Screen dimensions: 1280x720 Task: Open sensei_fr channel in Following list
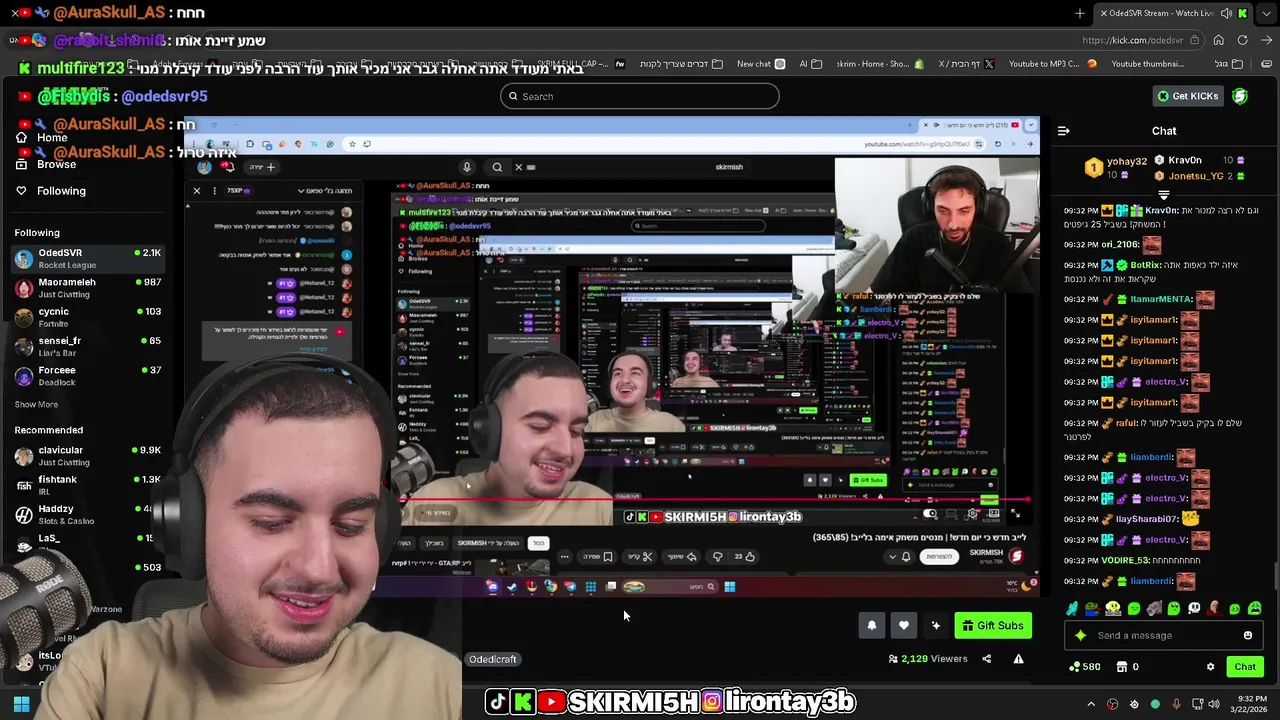[88, 346]
